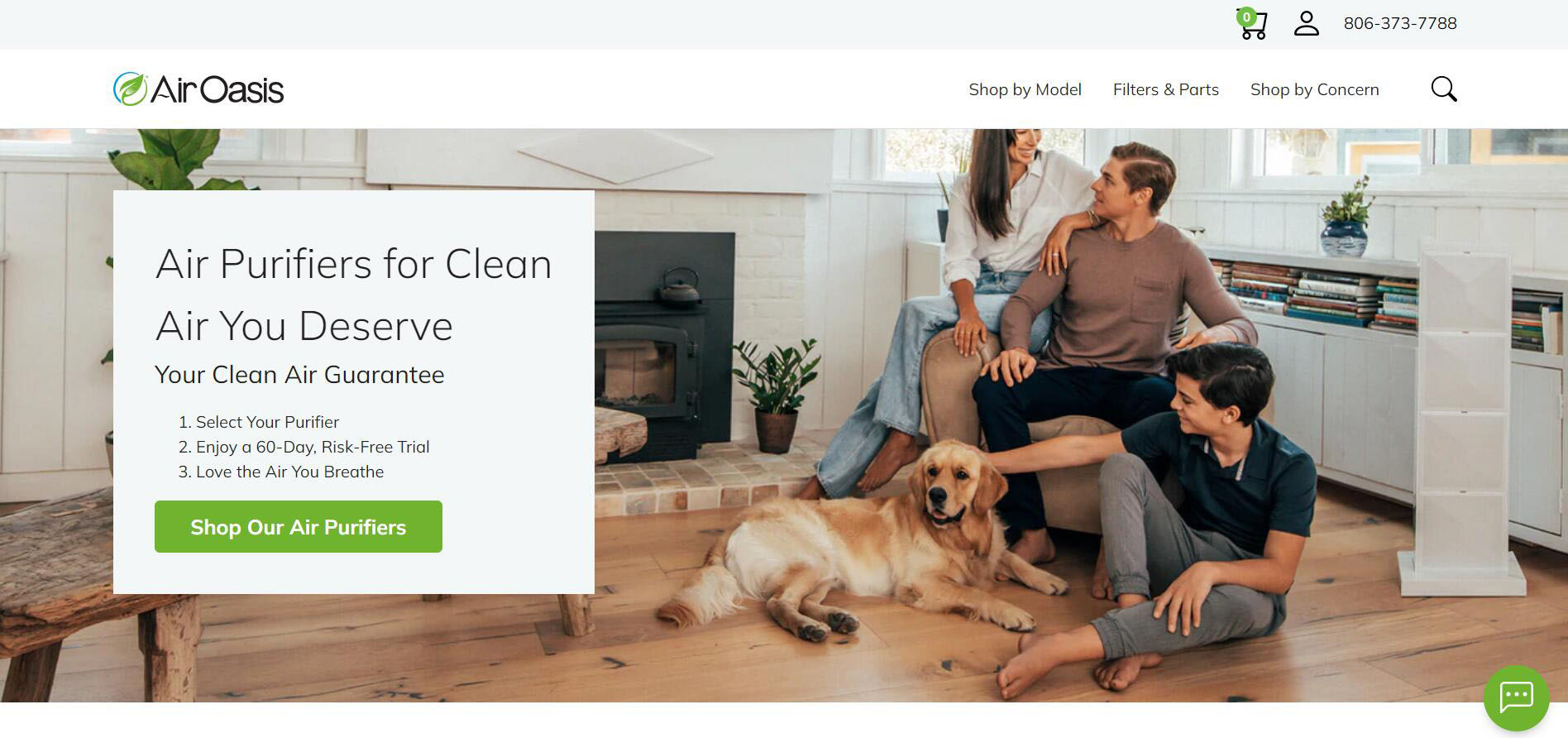Screen dimensions: 1568x738
Task: Click the Shop Our Air Purifiers button
Action: (x=299, y=527)
